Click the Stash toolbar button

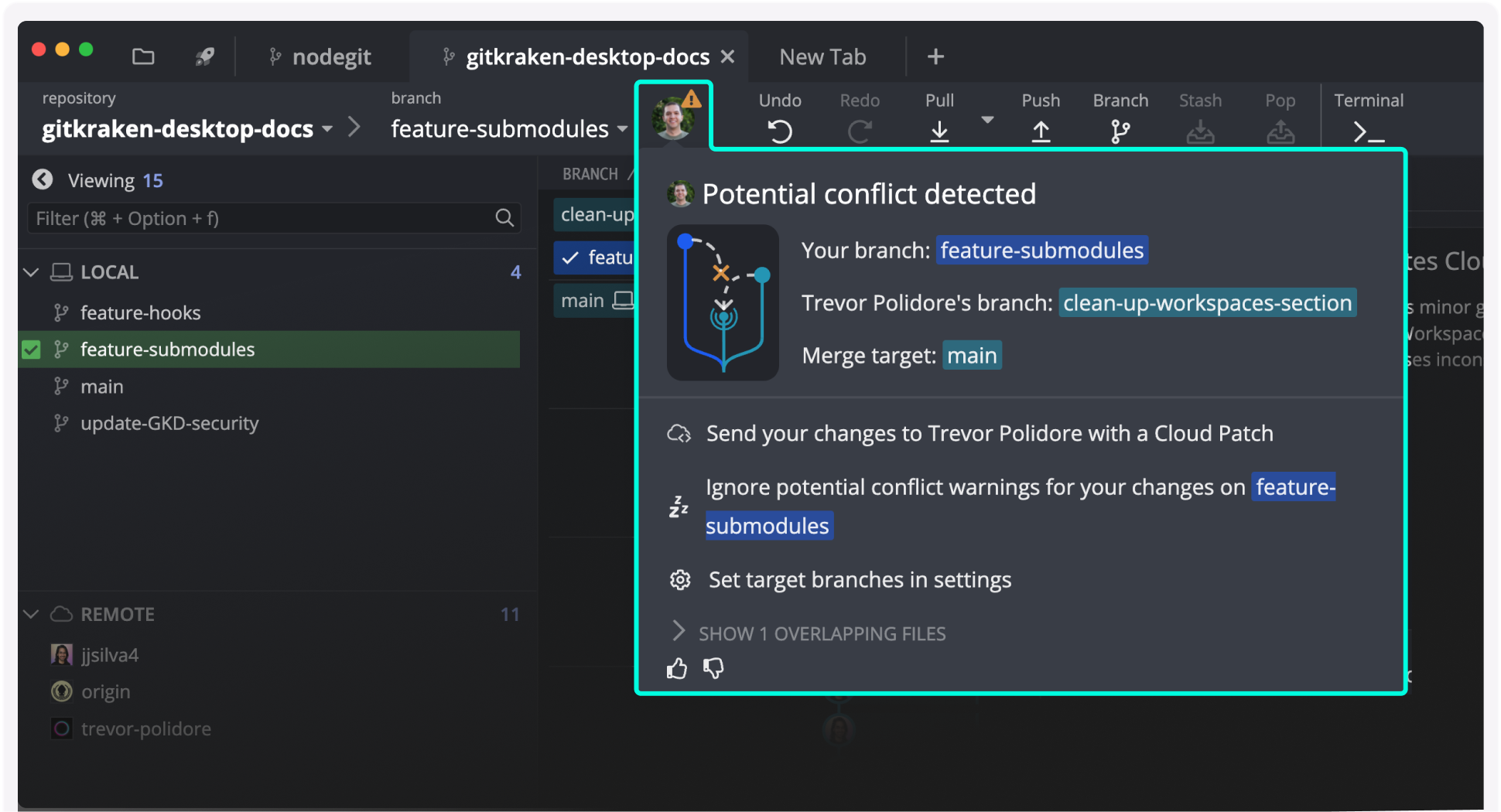pos(1200,117)
